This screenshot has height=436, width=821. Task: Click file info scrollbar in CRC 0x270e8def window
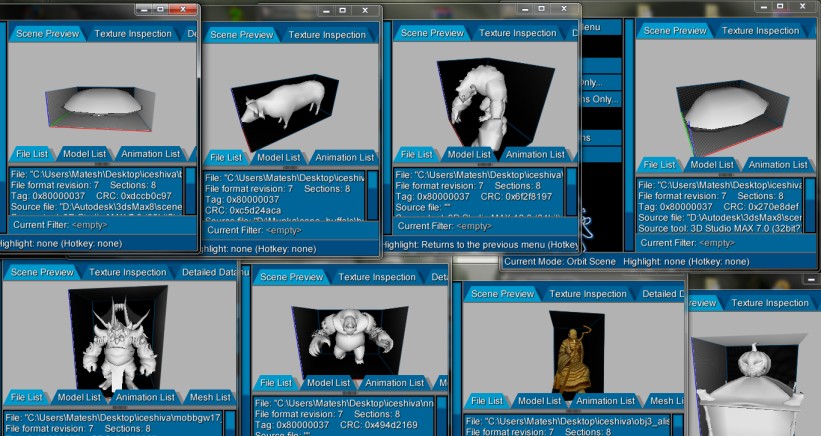(809, 205)
